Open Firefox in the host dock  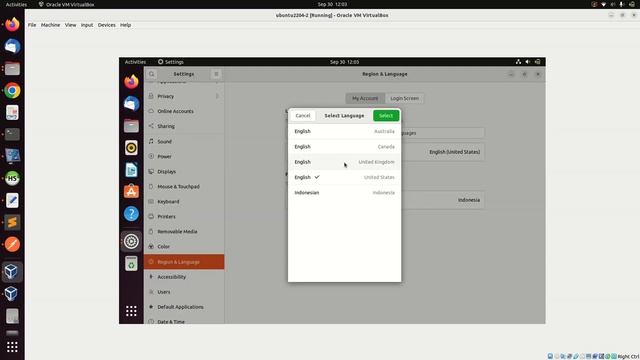(12, 24)
